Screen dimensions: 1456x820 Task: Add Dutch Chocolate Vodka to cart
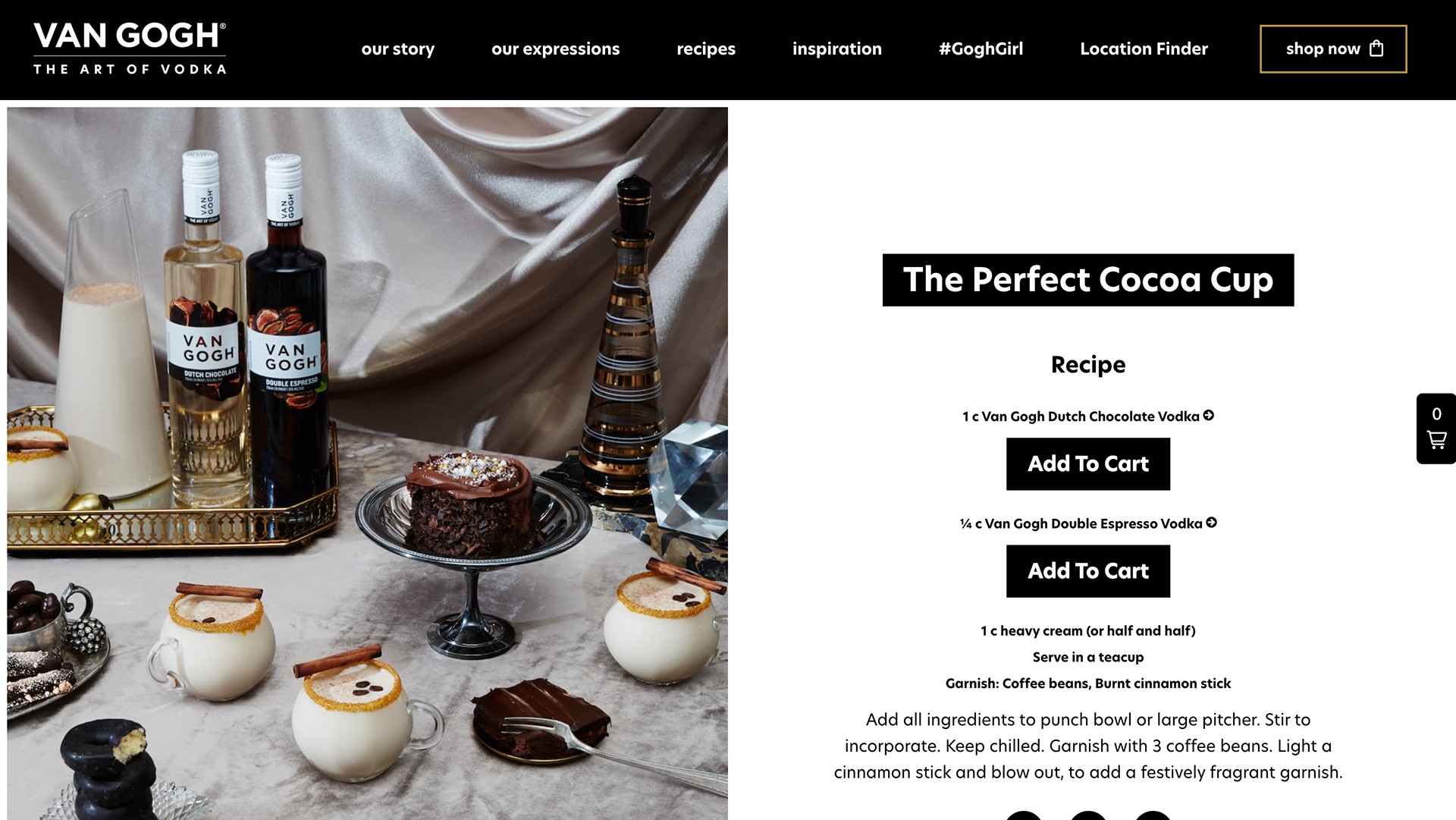[x=1088, y=463]
